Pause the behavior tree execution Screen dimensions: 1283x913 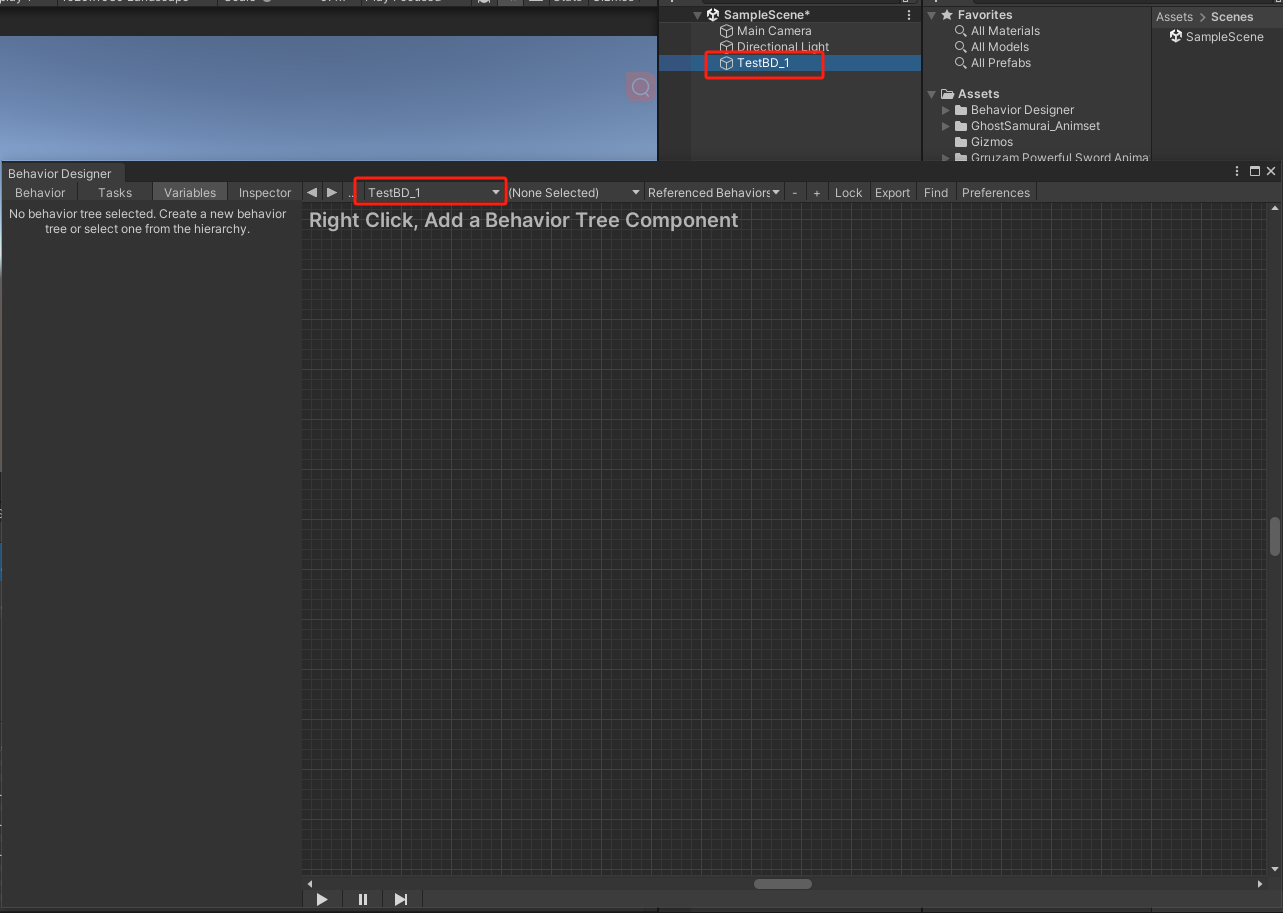(363, 899)
